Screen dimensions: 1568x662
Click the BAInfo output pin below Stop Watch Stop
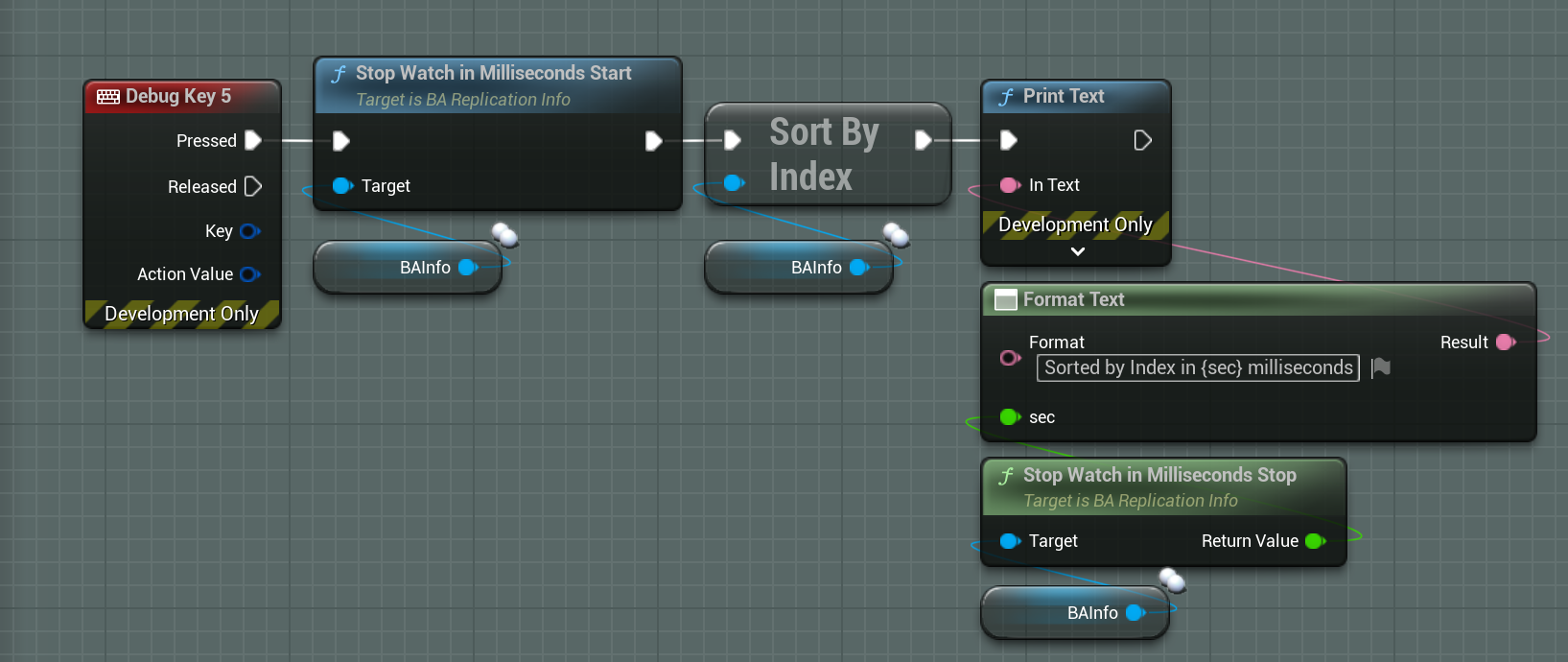(1135, 613)
